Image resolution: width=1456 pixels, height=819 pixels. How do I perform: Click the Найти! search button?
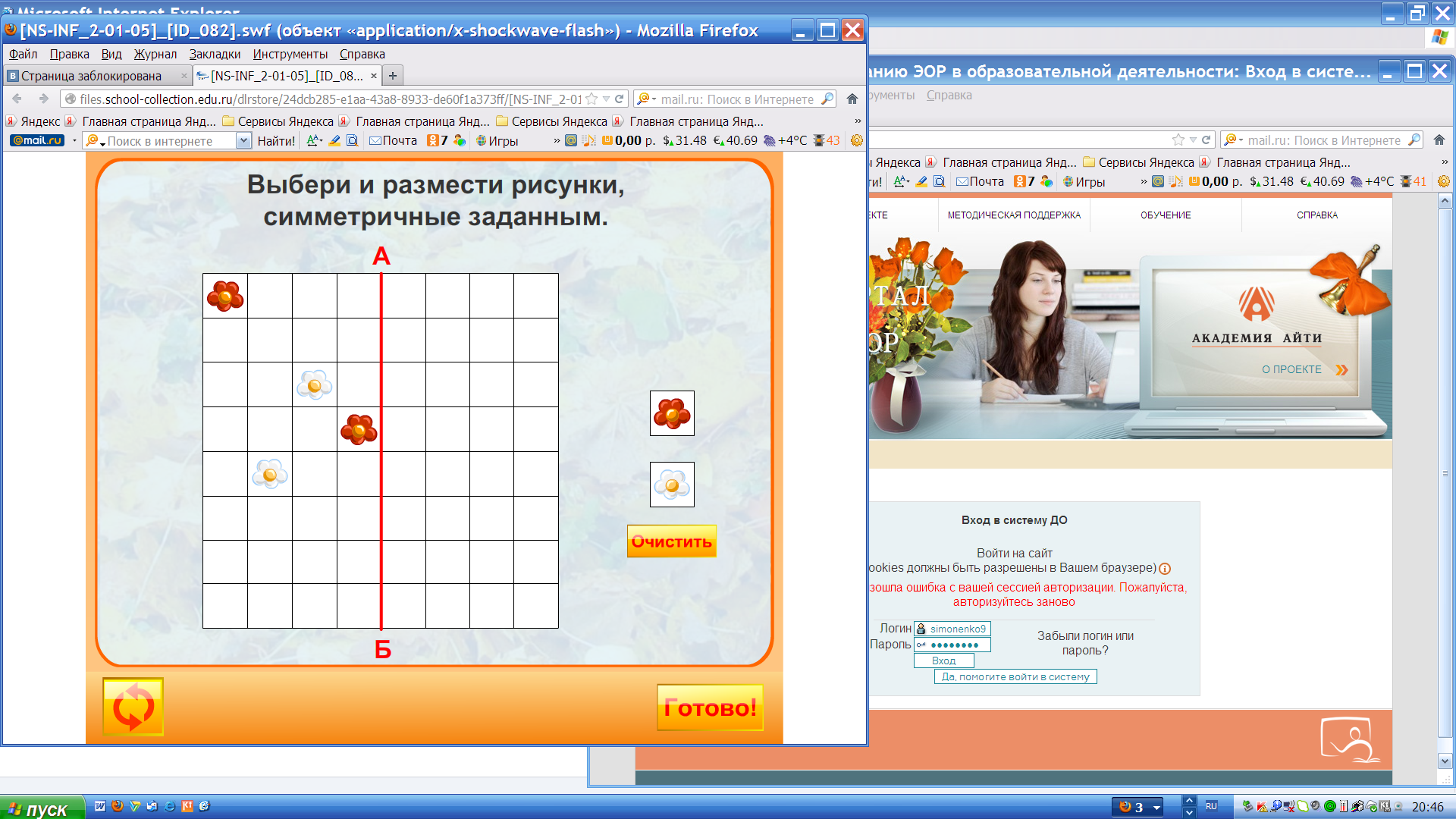coord(276,140)
